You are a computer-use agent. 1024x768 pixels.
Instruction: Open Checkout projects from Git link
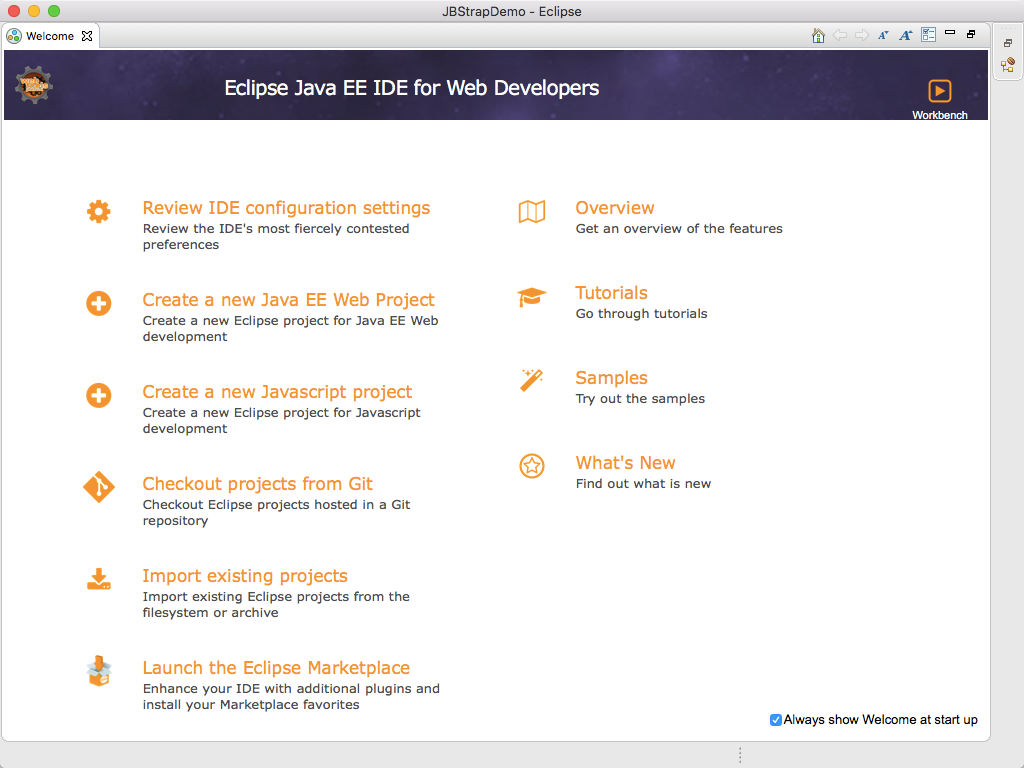[257, 484]
